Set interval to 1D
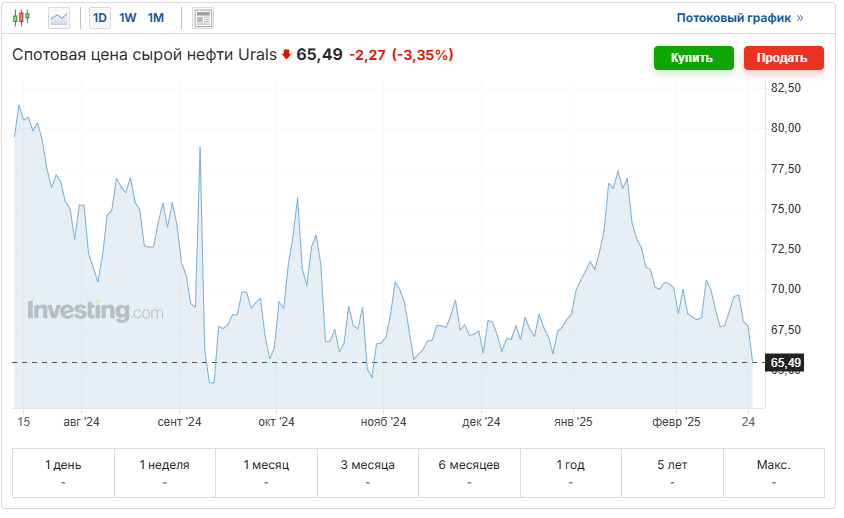Screen dimensions: 844x518 coord(100,18)
